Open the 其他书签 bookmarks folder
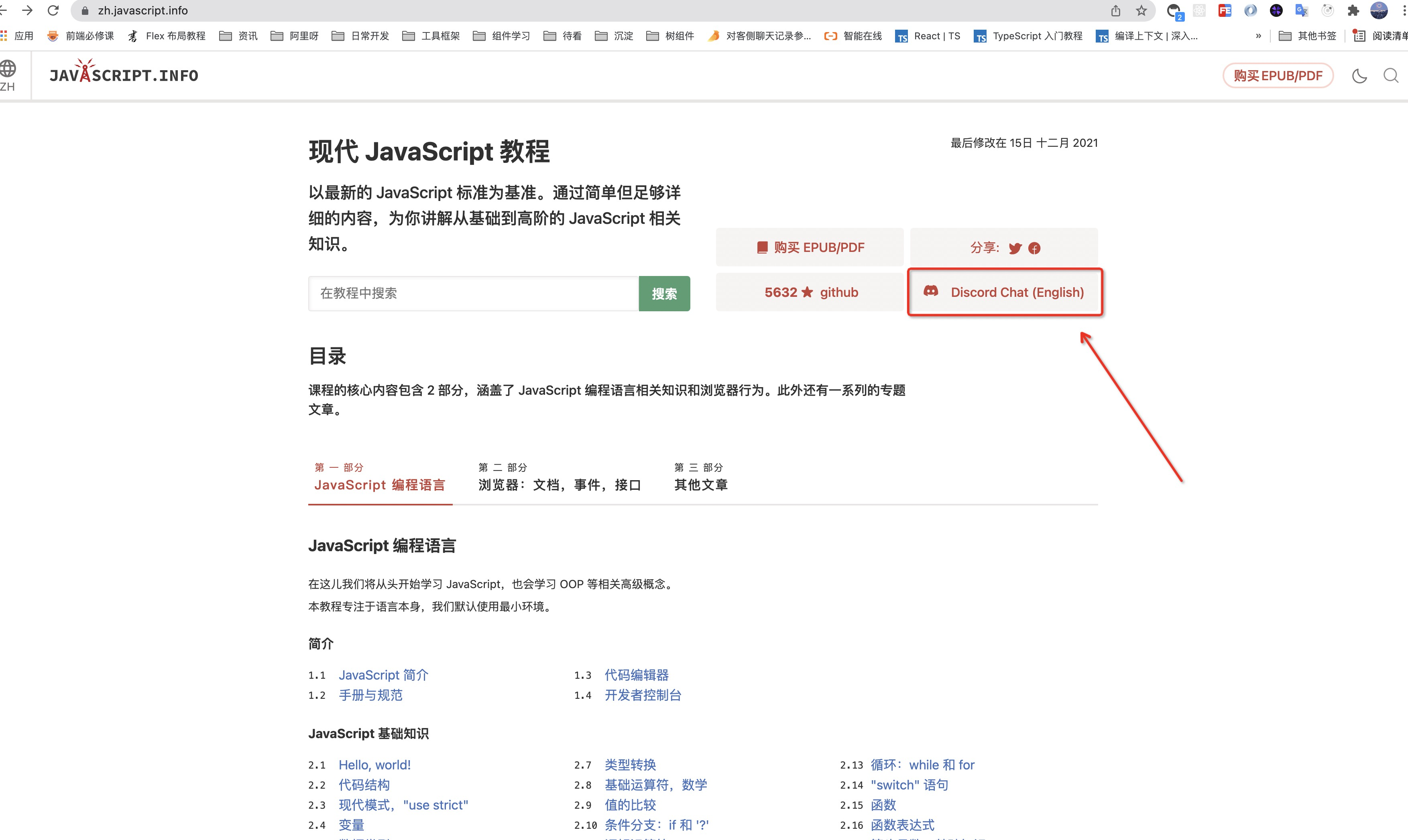Image resolution: width=1408 pixels, height=840 pixels. (x=1307, y=36)
